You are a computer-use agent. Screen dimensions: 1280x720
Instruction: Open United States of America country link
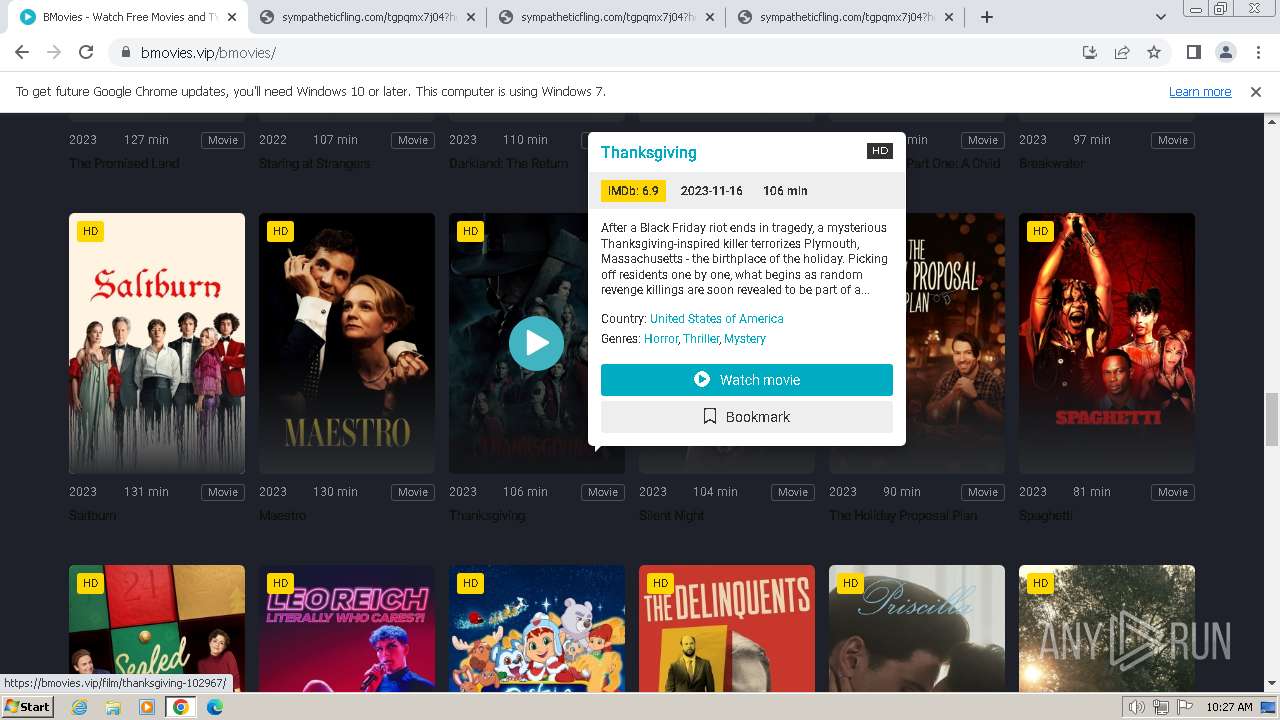tap(717, 319)
